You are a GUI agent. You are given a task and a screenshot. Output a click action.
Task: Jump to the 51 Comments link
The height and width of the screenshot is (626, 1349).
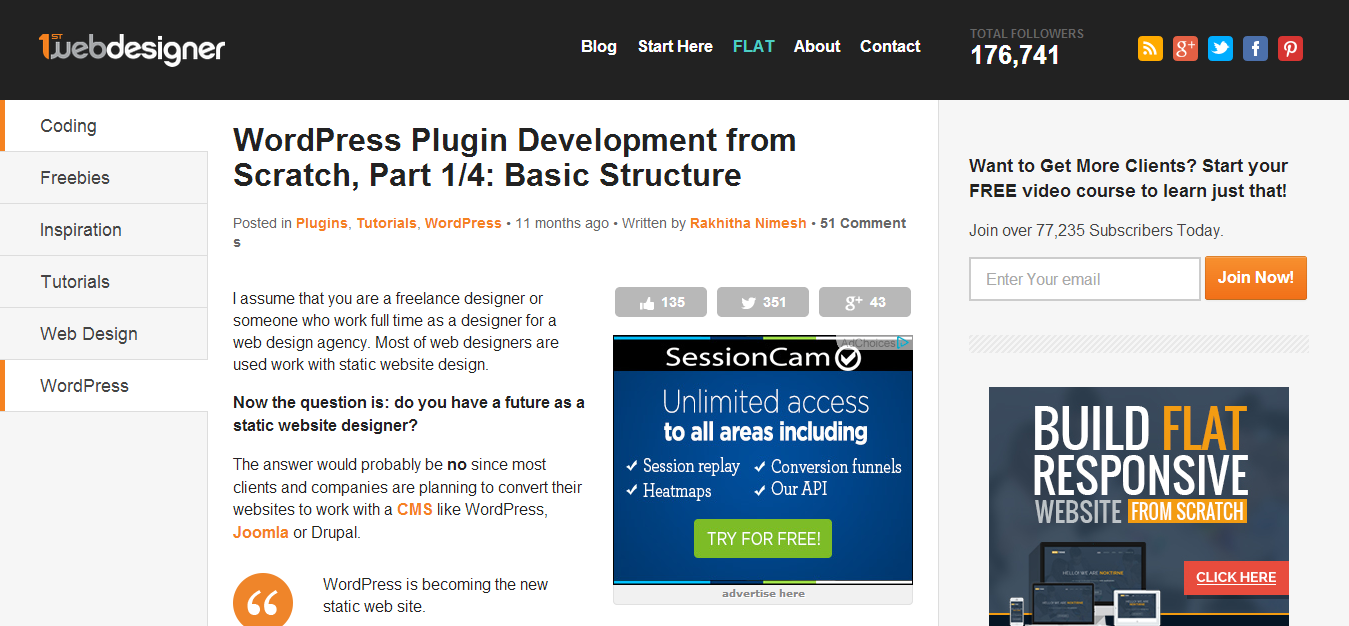[863, 223]
